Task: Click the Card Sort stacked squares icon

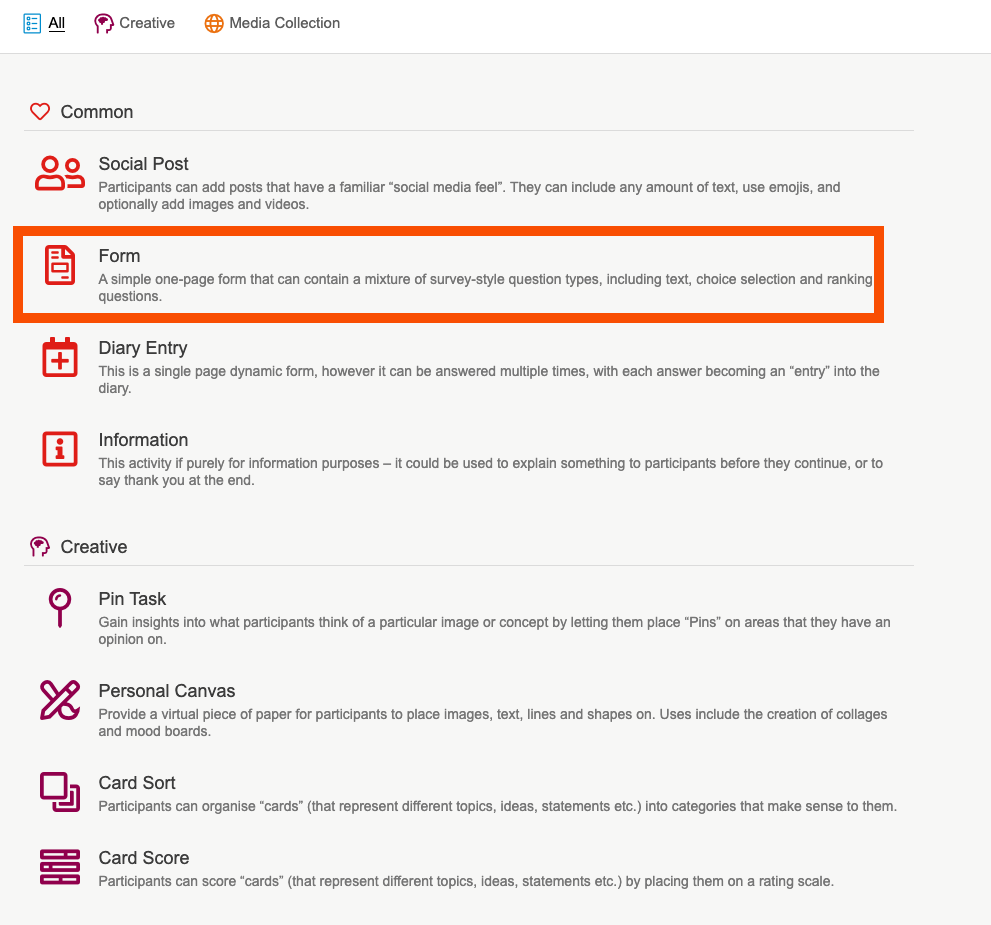Action: tap(60, 791)
